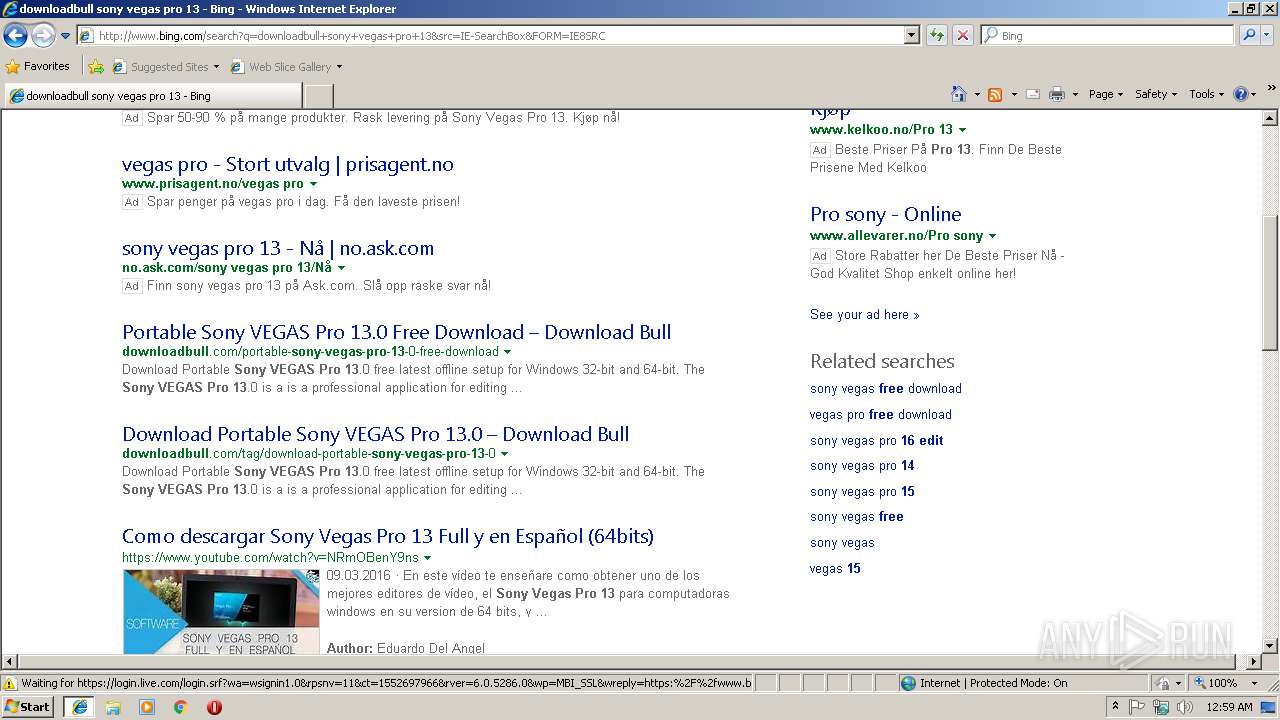This screenshot has width=1280, height=720.
Task: Click the Help question mark icon
Action: click(x=1241, y=94)
